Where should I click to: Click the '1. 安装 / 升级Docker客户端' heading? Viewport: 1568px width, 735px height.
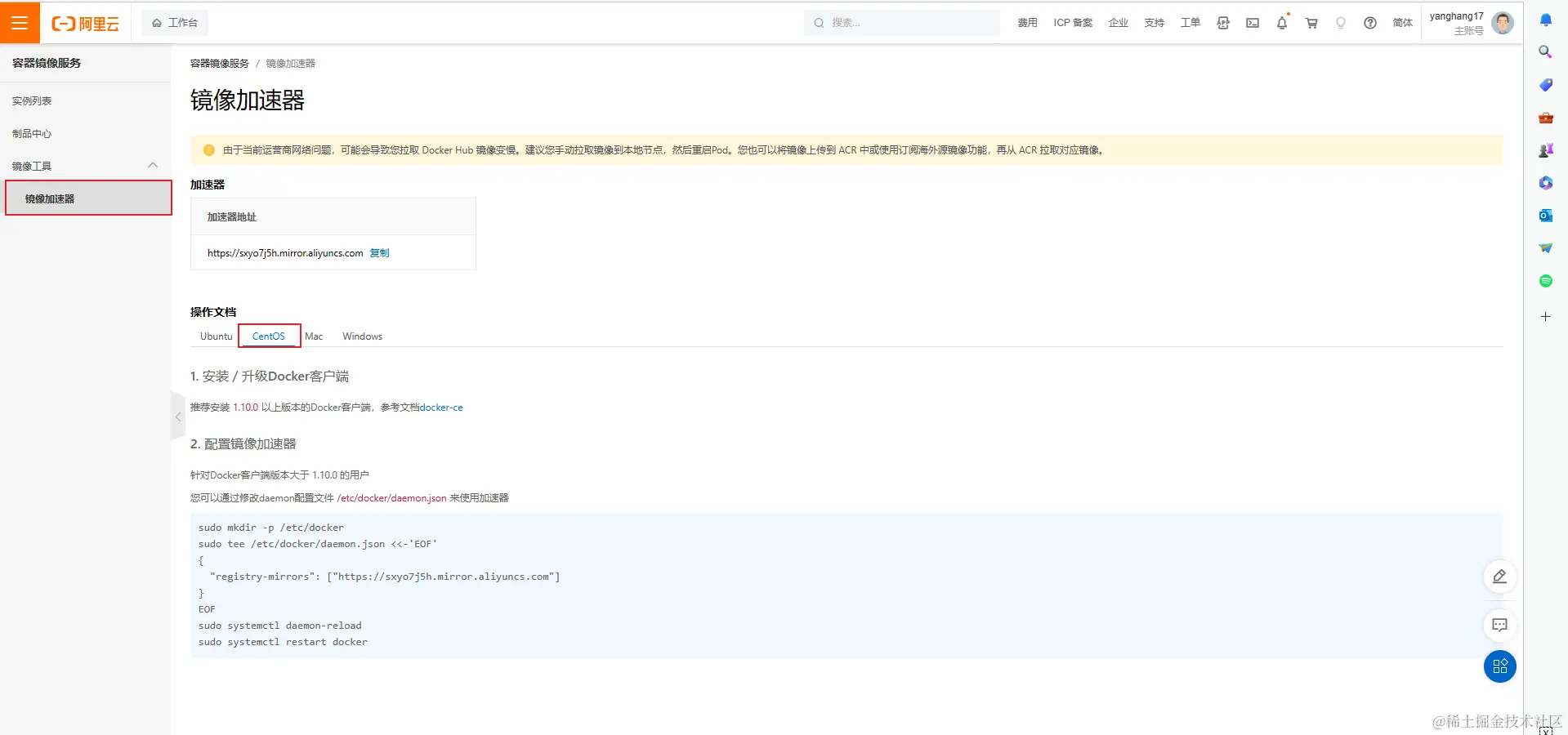point(270,376)
